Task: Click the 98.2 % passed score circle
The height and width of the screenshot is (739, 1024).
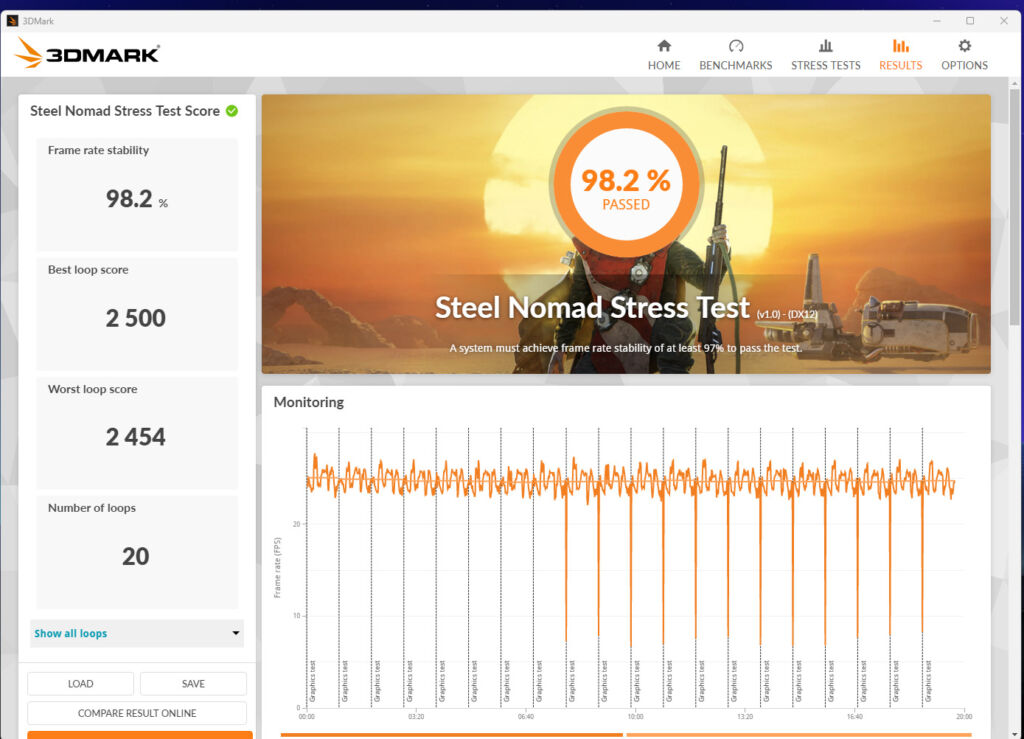Action: tap(626, 183)
